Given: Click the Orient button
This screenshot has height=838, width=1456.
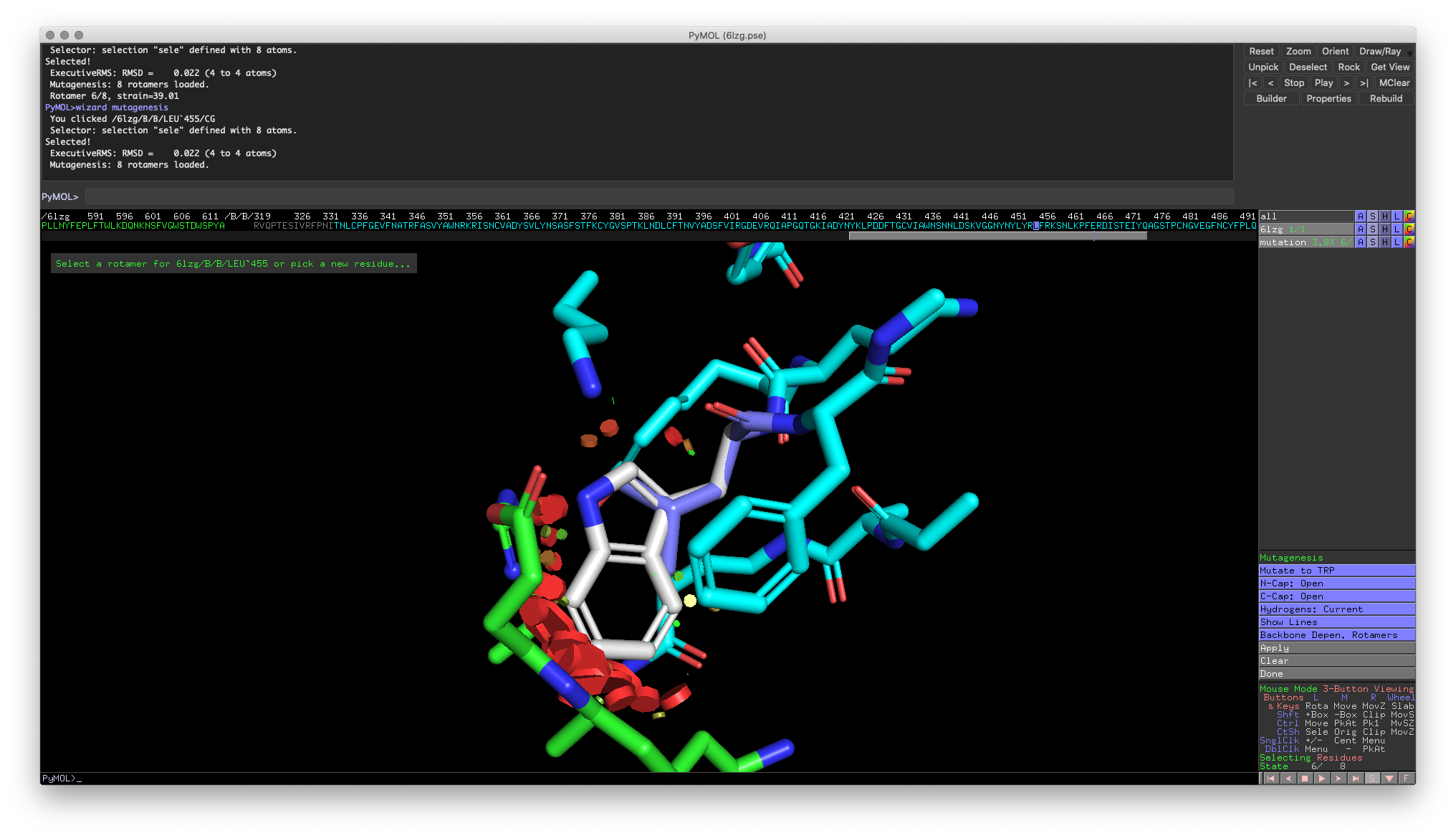Looking at the screenshot, I should tap(1335, 52).
